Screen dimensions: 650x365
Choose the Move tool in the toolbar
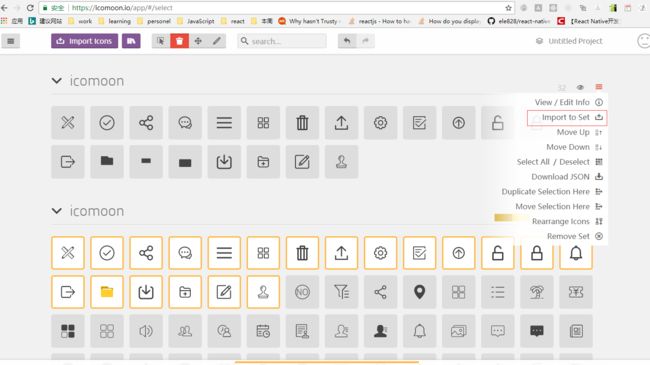coord(198,41)
